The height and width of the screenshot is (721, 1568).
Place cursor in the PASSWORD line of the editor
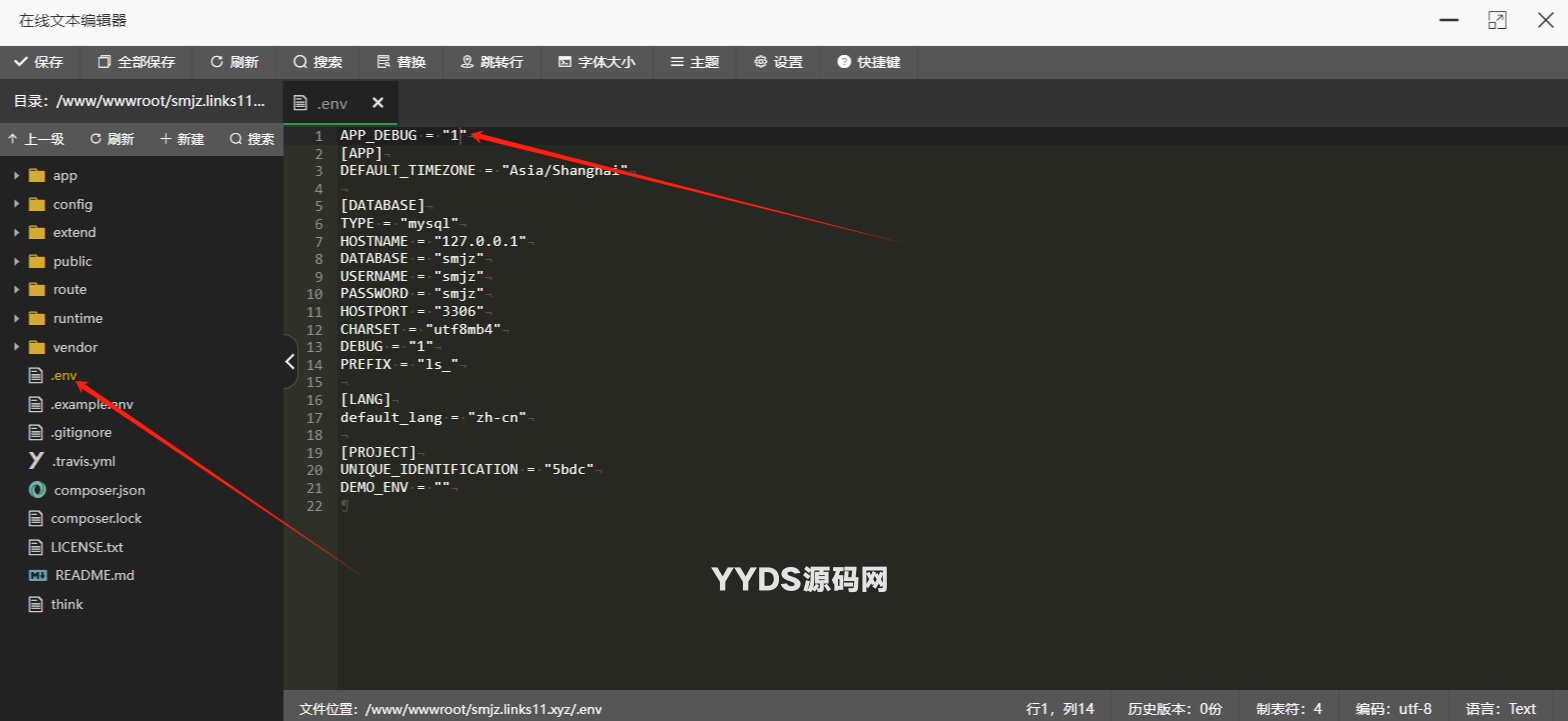(412, 294)
